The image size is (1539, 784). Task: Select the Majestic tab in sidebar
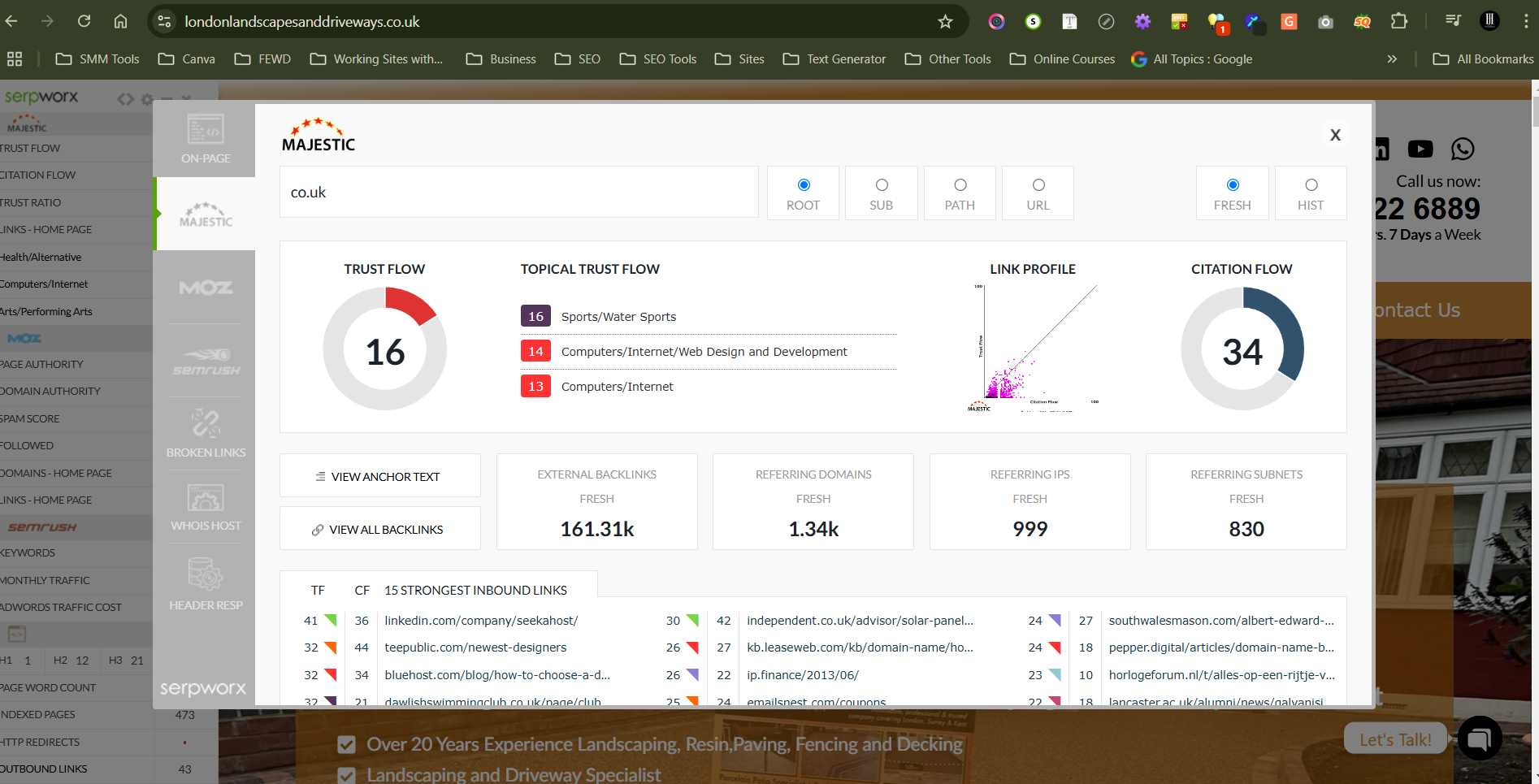206,214
